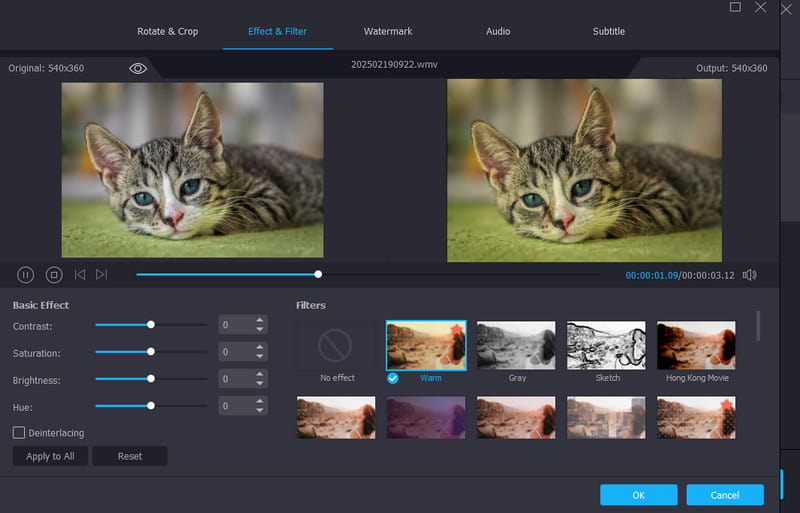Apply the Gray filter
Screen dimensions: 800x513
[x=516, y=346]
